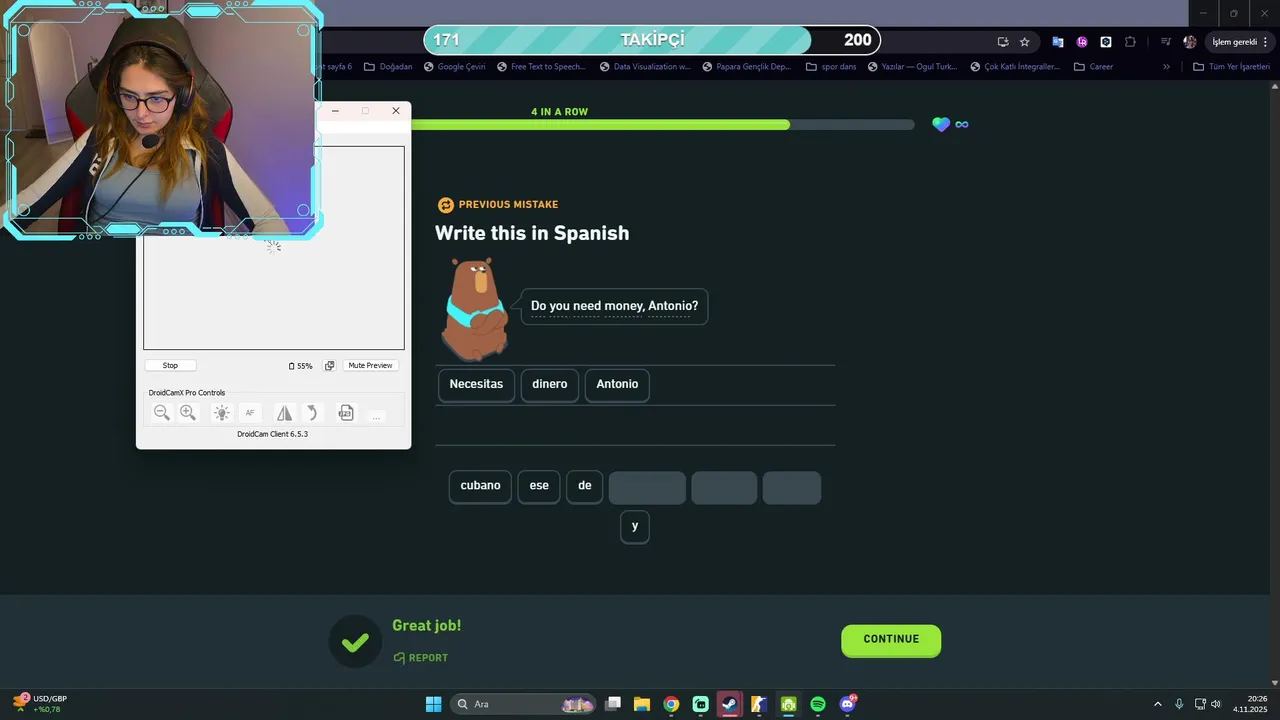Click the green CONTINUE button
This screenshot has width=1280, height=720.
click(x=891, y=640)
